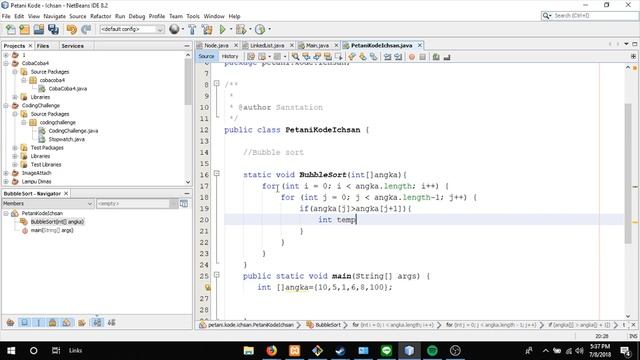Select main(String[] args) in Navigator
This screenshot has height=360, width=640.
tap(52, 230)
